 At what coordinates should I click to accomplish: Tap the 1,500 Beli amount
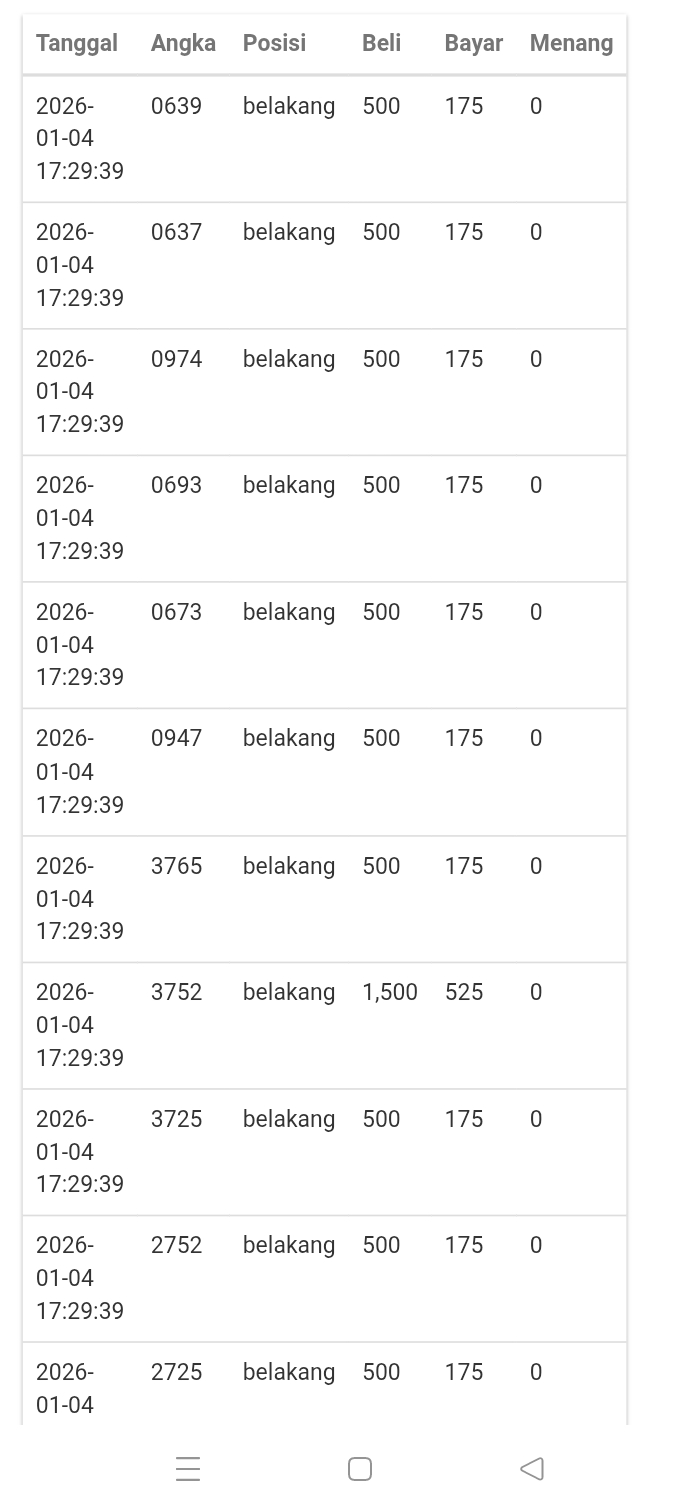389,992
